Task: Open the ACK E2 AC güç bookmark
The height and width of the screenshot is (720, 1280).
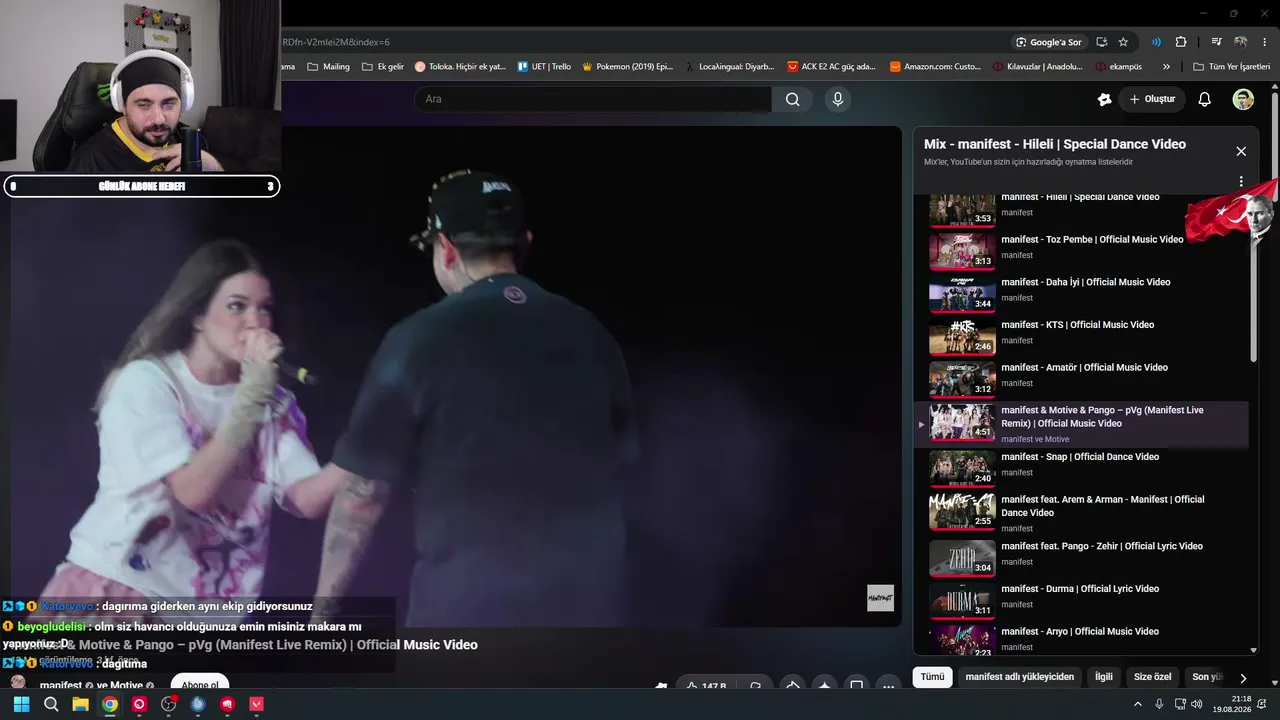Action: click(831, 67)
